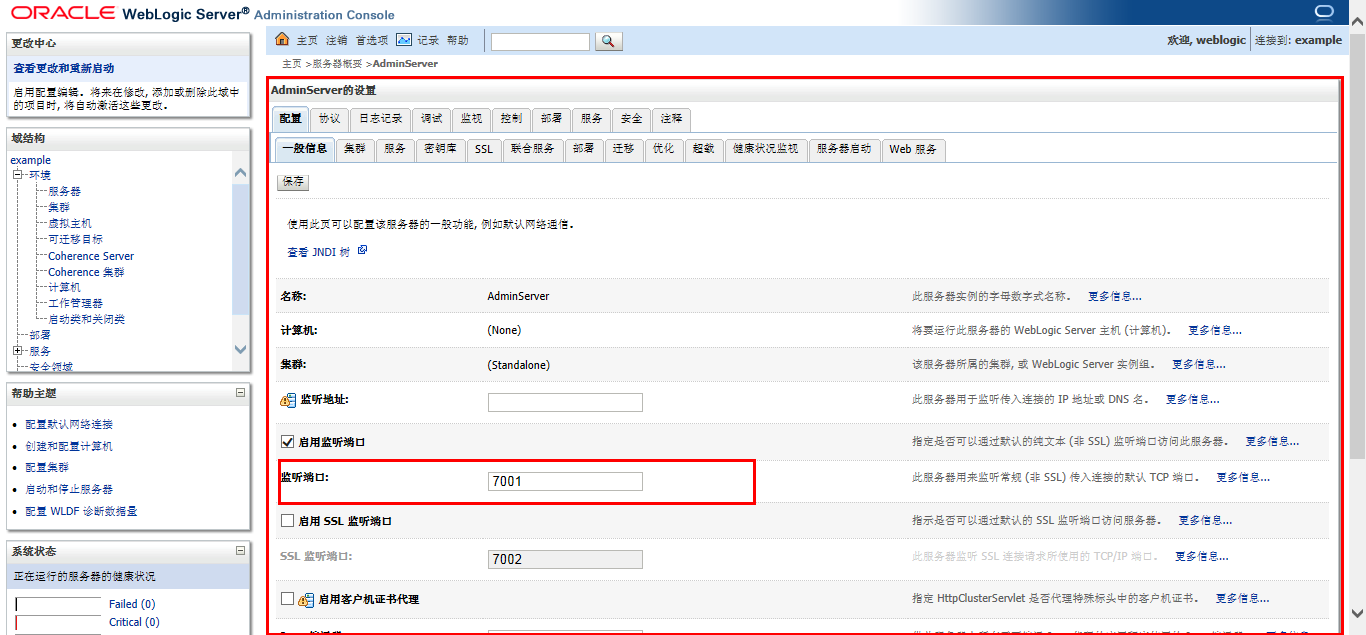This screenshot has width=1366, height=635.
Task: Click the 查看 JNDI 树 link
Action: [x=319, y=253]
